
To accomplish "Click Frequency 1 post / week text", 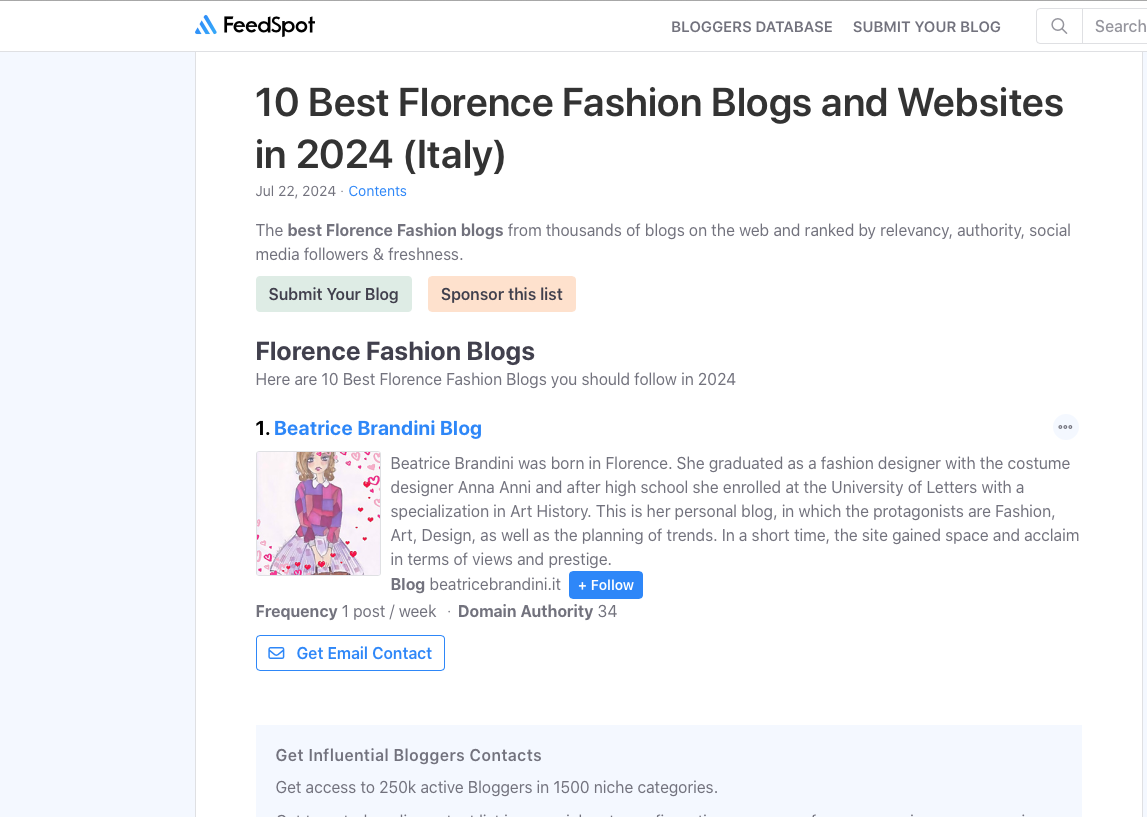I will coord(345,611).
